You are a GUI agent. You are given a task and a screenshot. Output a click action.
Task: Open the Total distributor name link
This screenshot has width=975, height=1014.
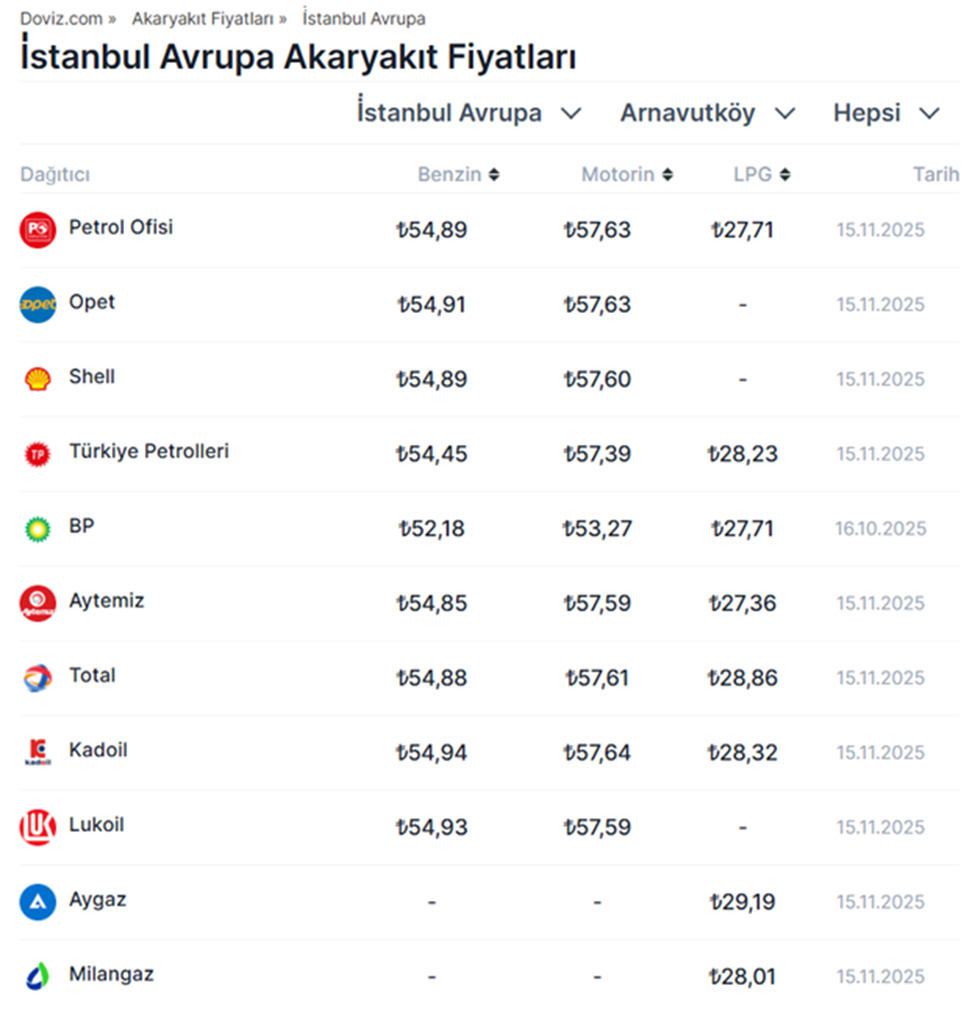pyautogui.click(x=92, y=675)
